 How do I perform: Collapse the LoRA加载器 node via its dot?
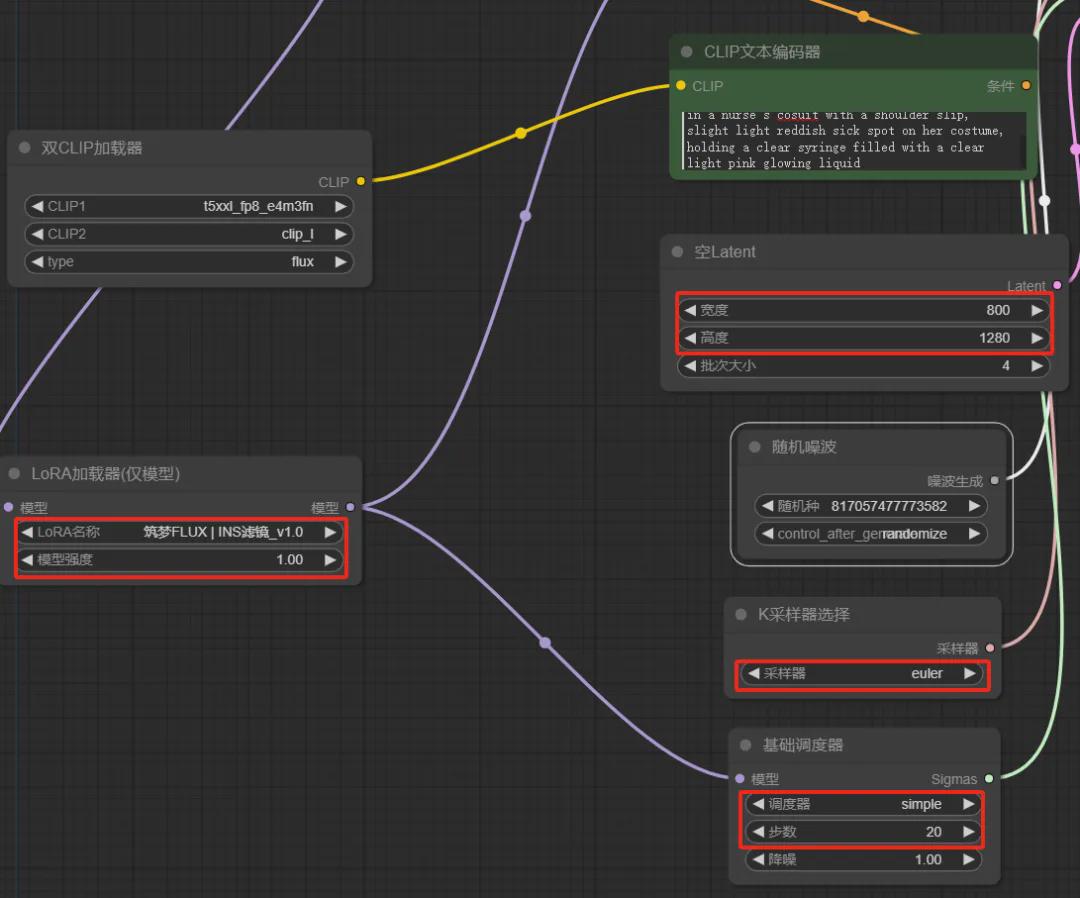point(14,474)
